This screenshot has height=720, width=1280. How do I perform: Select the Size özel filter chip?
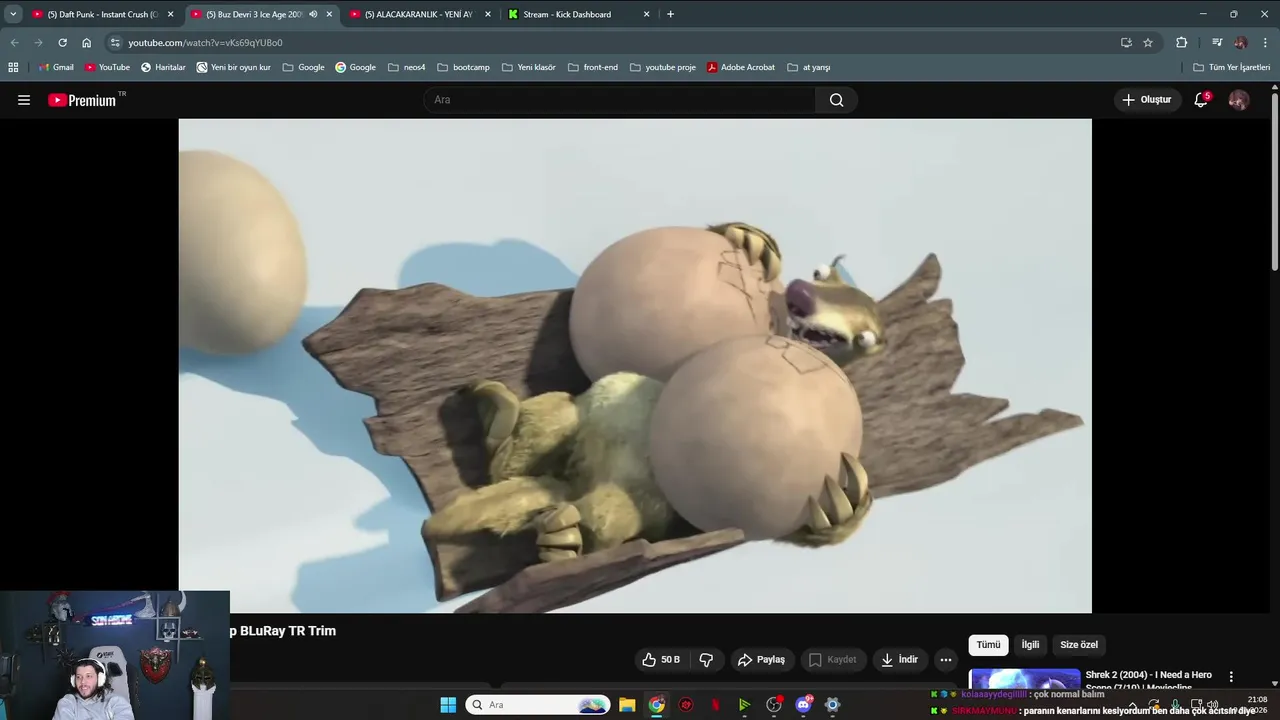point(1079,645)
